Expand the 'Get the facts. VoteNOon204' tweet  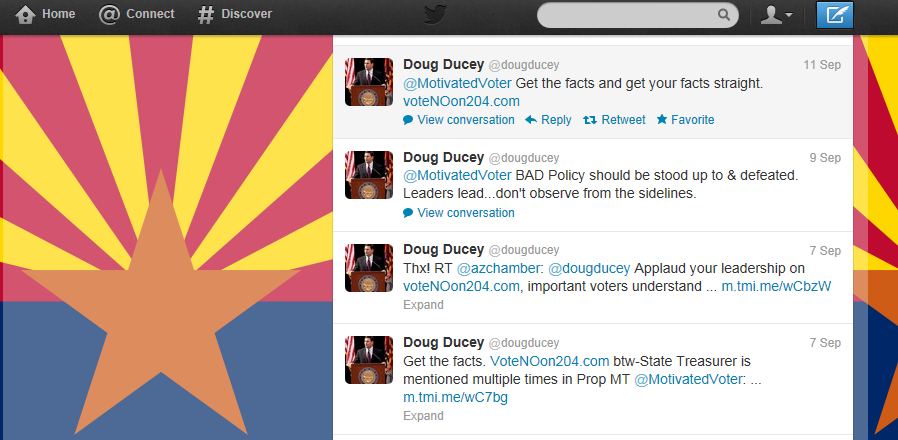coord(423,416)
